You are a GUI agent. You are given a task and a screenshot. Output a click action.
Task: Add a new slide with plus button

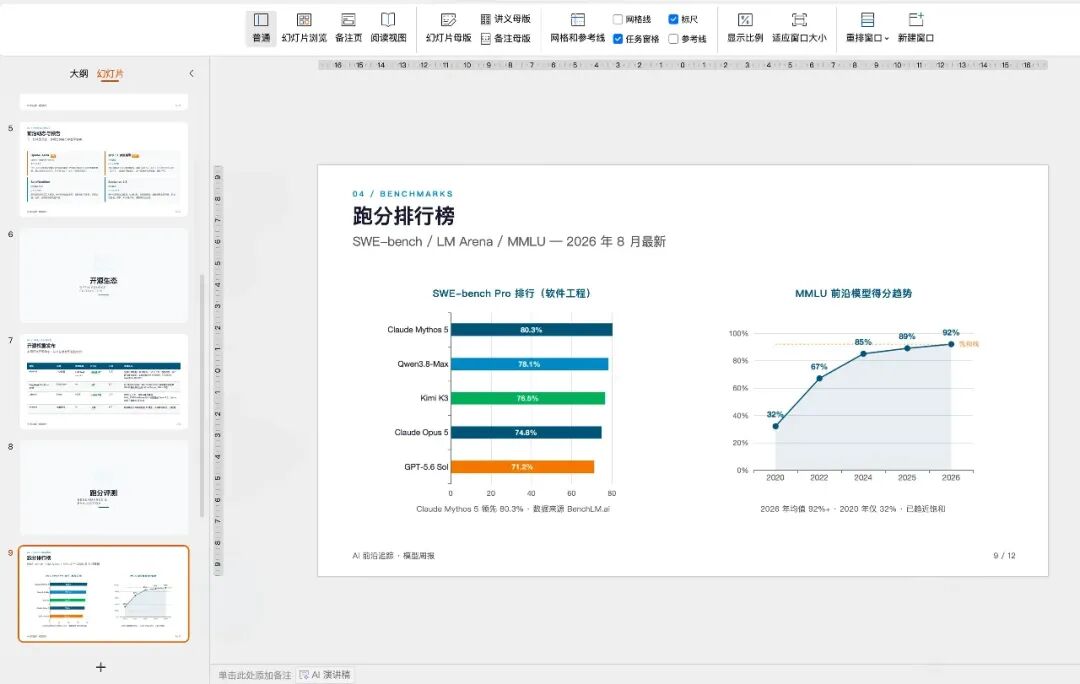tap(101, 667)
